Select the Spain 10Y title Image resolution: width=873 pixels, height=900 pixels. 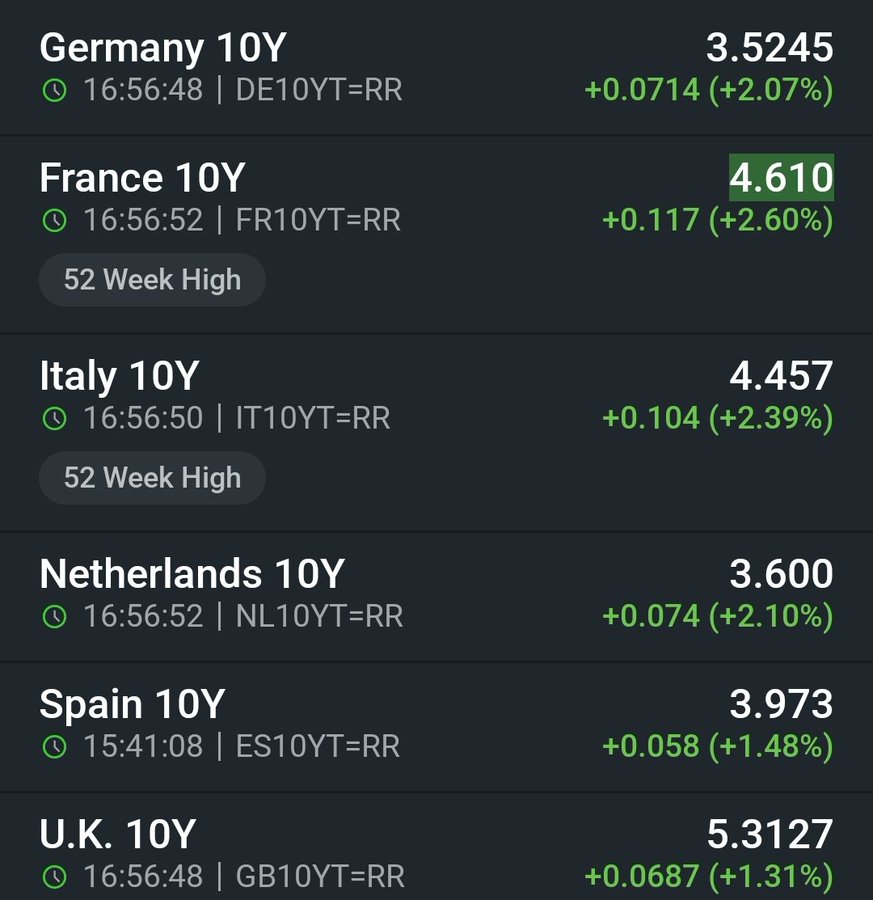[x=132, y=704]
